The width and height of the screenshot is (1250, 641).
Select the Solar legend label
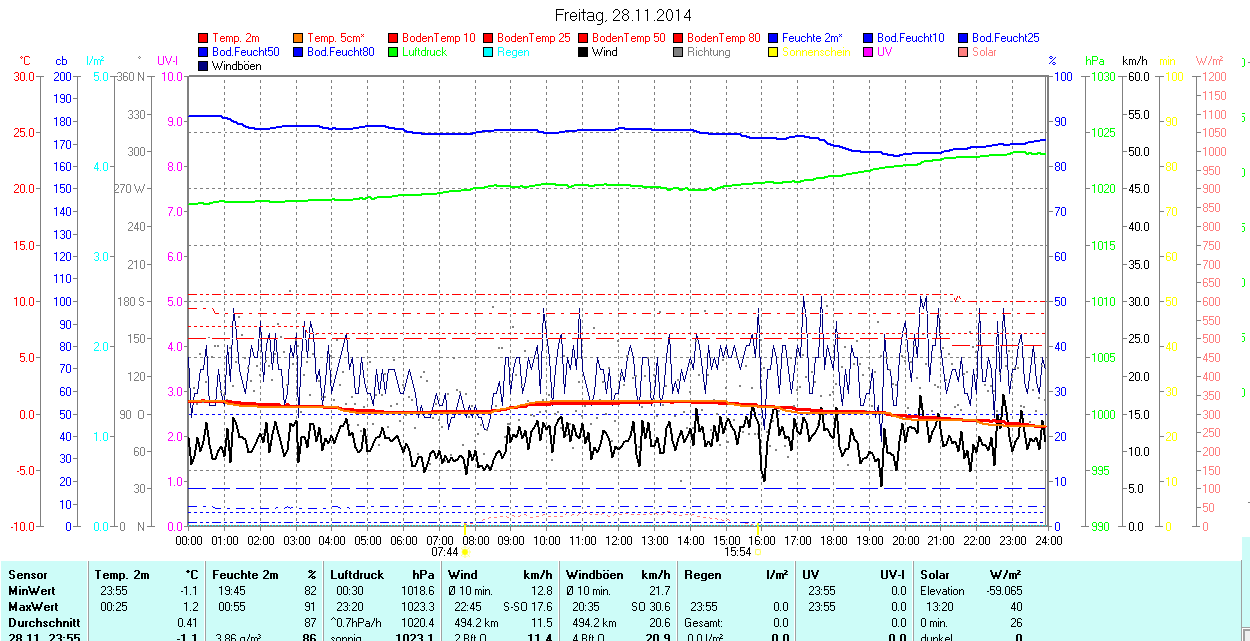984,52
